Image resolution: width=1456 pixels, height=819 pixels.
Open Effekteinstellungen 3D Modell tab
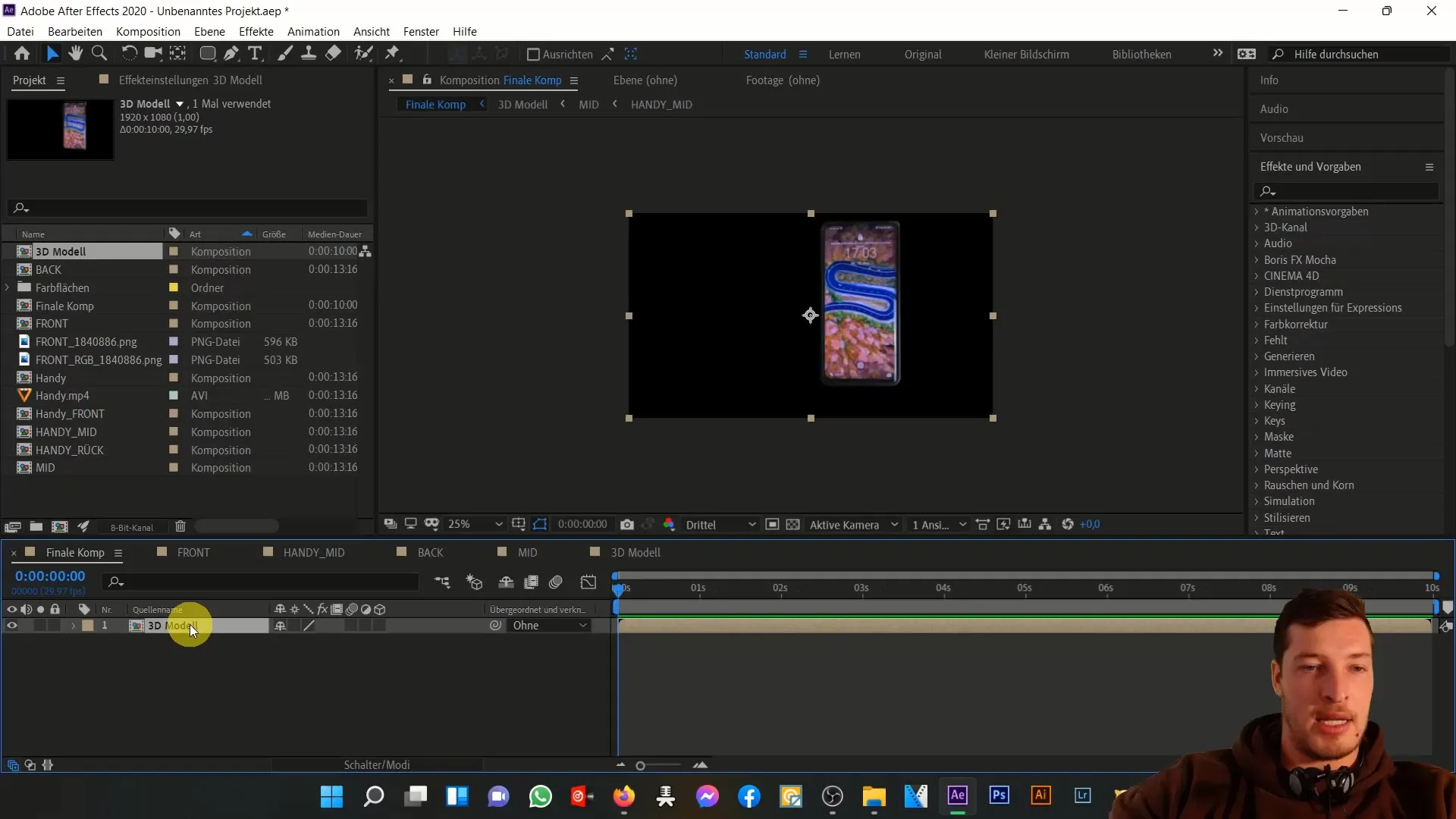(190, 80)
